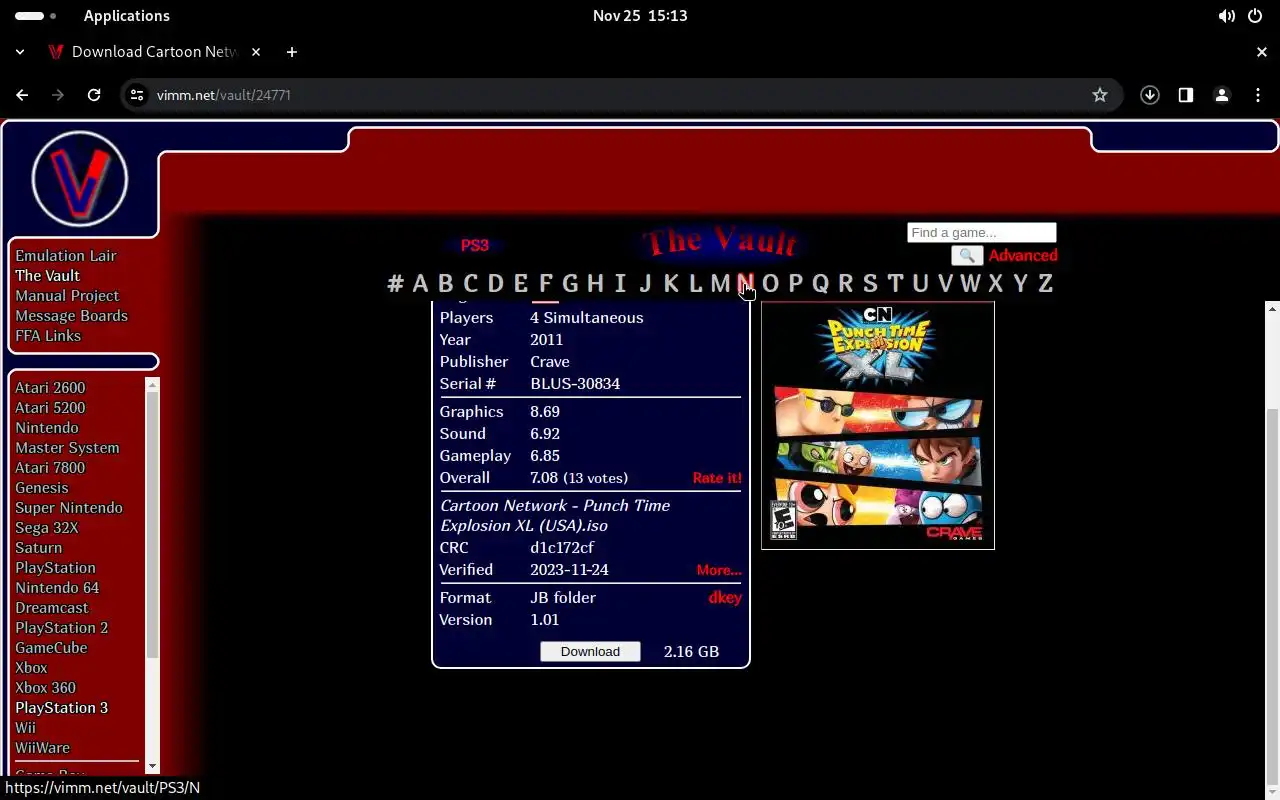
Task: Select PlayStation 3 in the system list
Action: 62,708
